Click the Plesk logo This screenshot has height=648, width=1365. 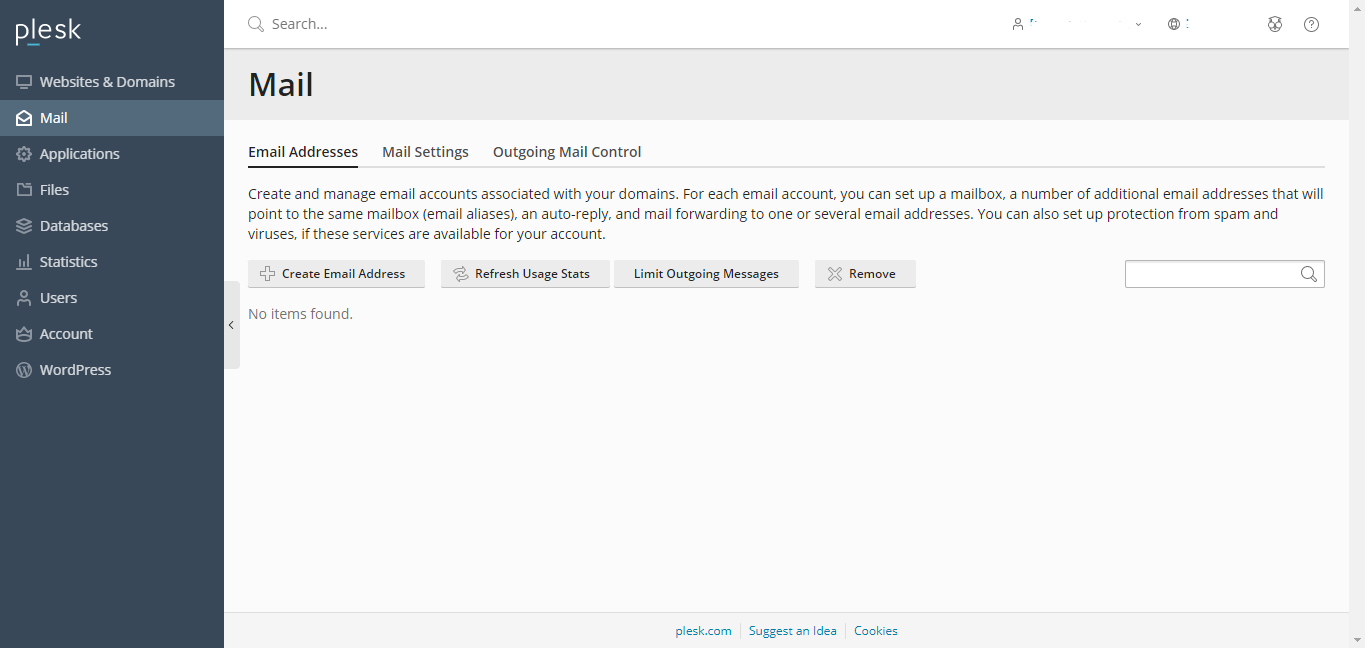coord(48,32)
